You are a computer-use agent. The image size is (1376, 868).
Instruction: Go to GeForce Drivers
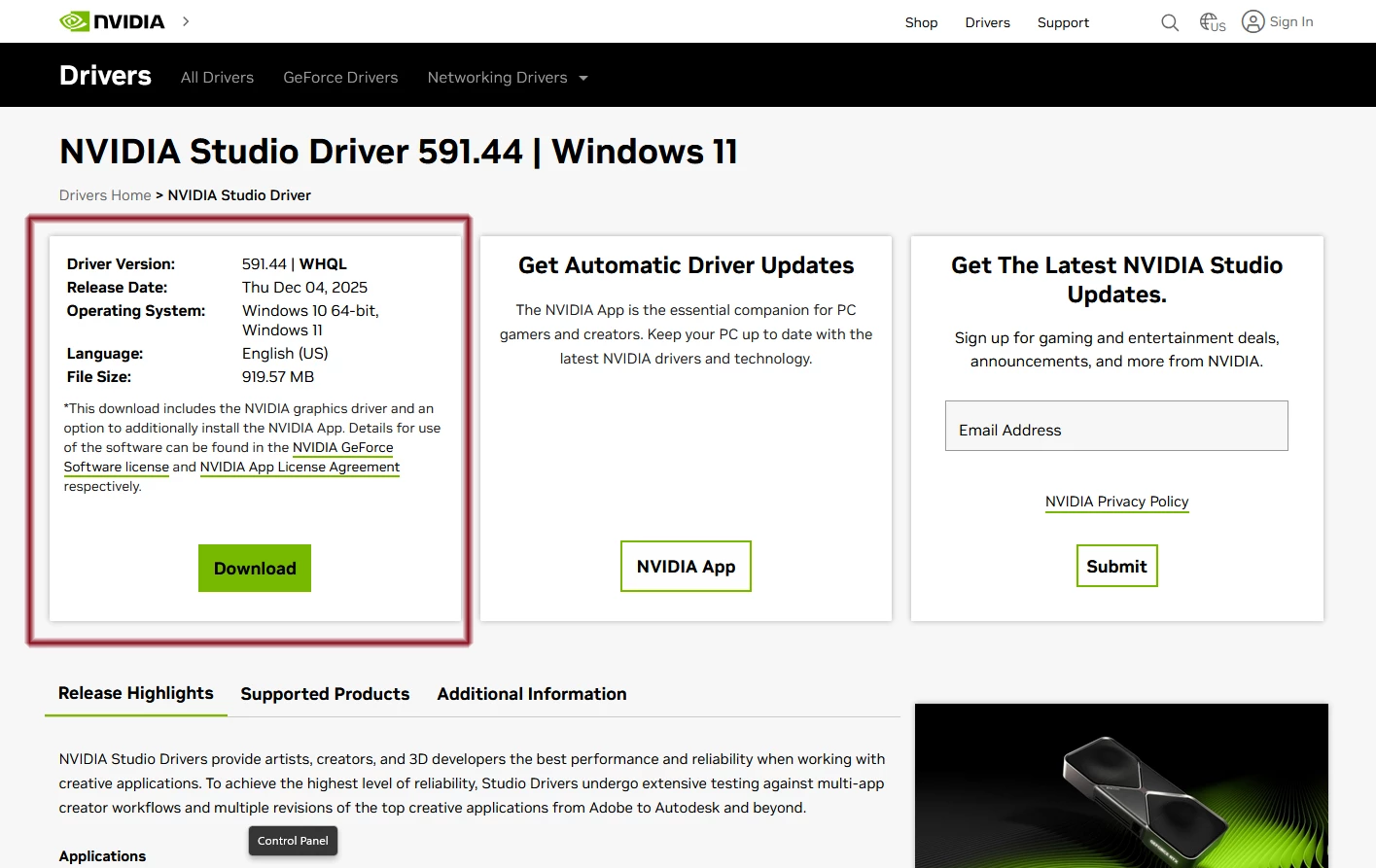coord(340,78)
